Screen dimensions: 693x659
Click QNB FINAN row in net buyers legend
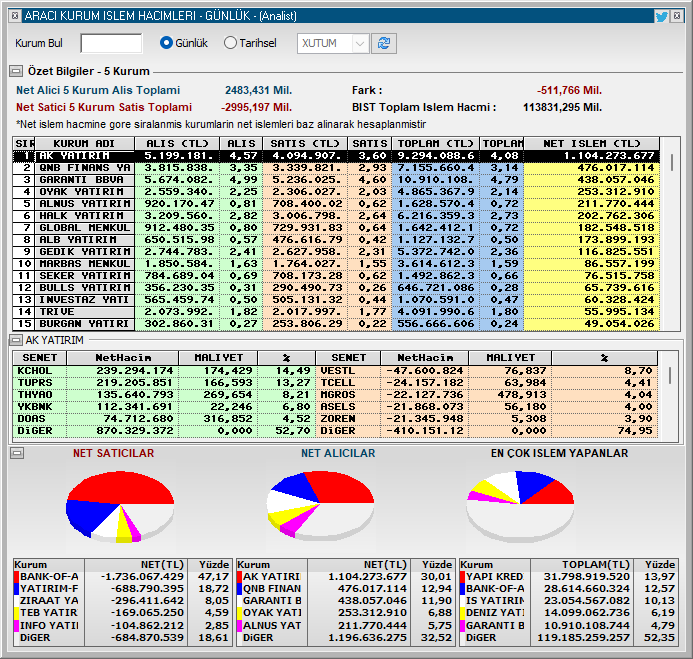click(345, 589)
